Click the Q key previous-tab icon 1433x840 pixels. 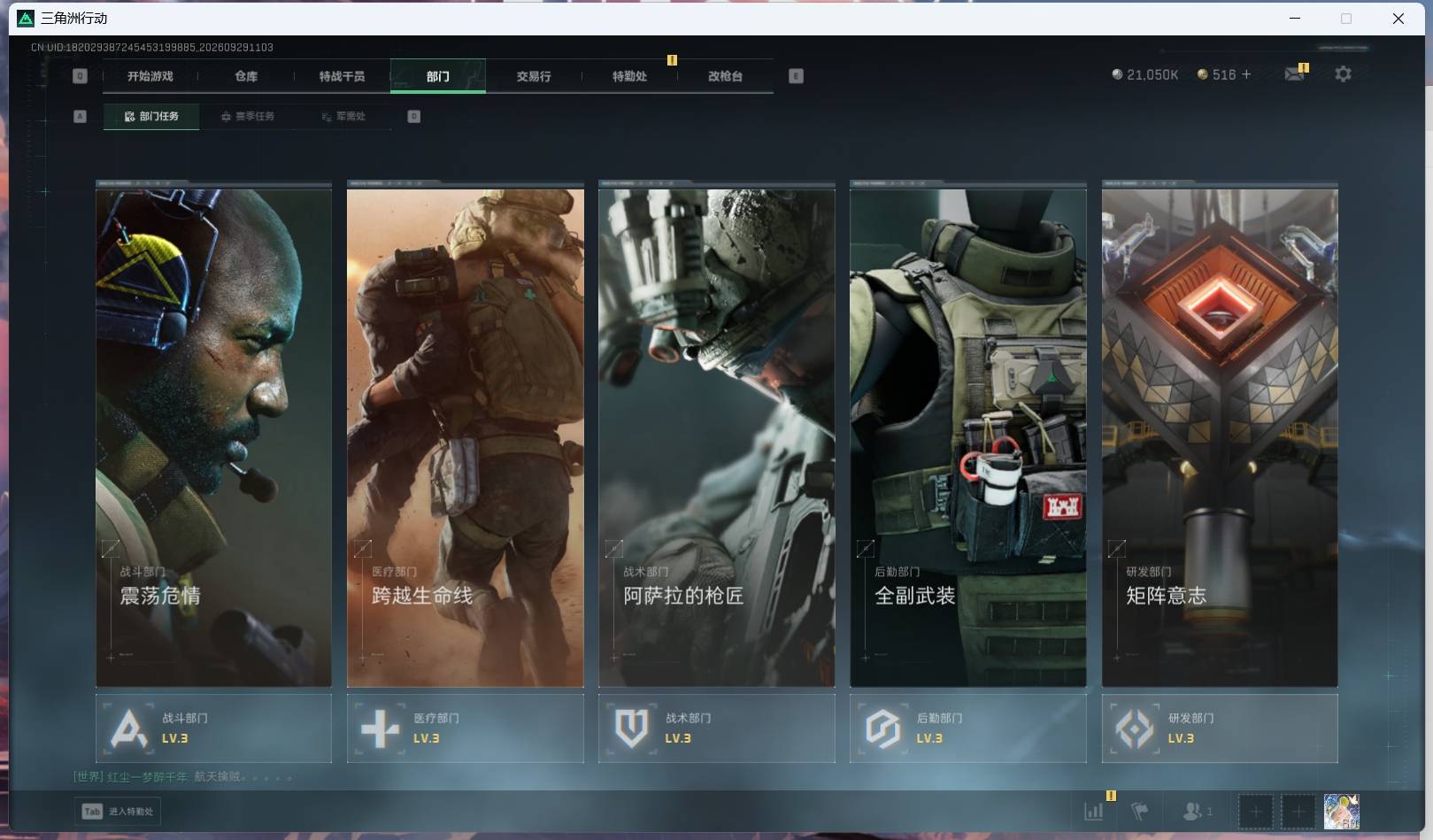click(x=80, y=76)
